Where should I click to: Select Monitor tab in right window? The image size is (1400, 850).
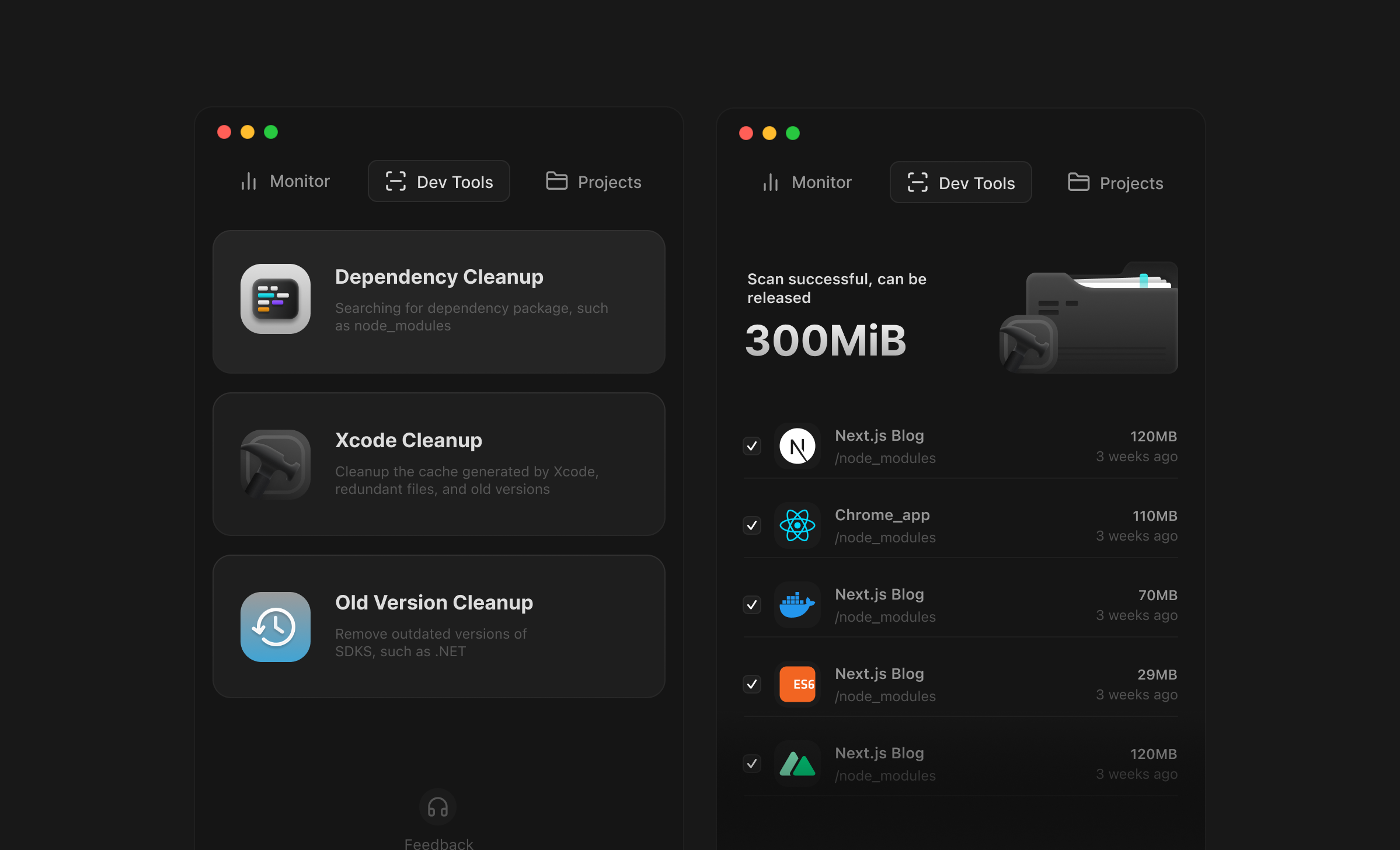(807, 183)
